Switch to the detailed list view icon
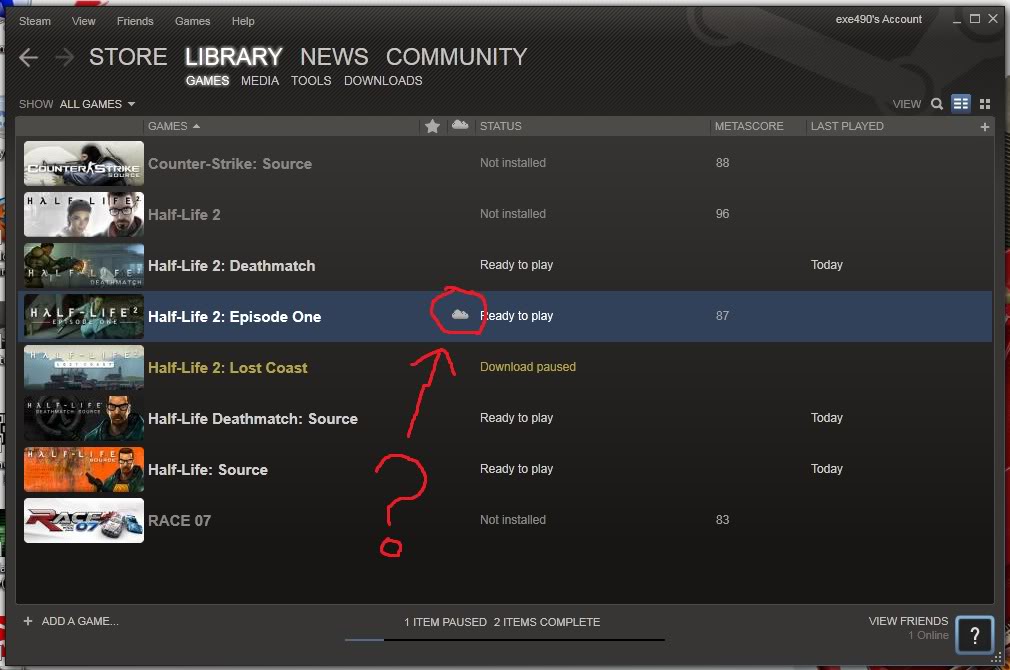 click(961, 103)
